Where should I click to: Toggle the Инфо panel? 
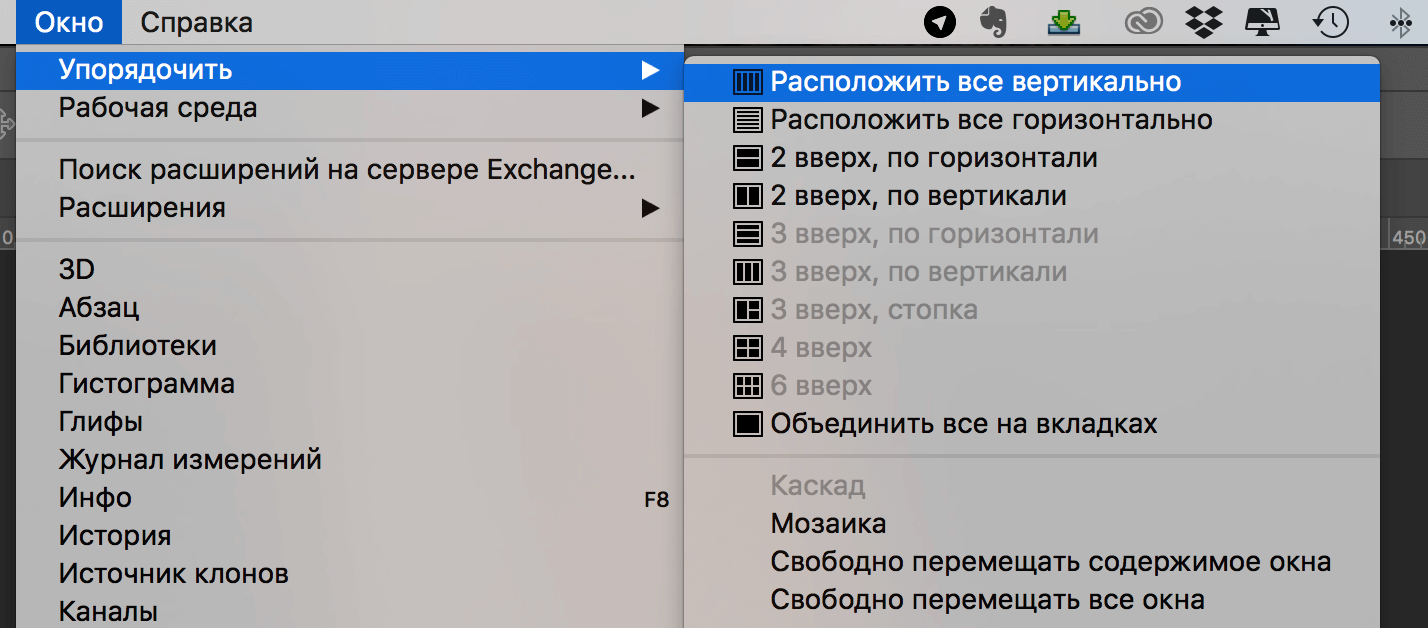[x=95, y=498]
